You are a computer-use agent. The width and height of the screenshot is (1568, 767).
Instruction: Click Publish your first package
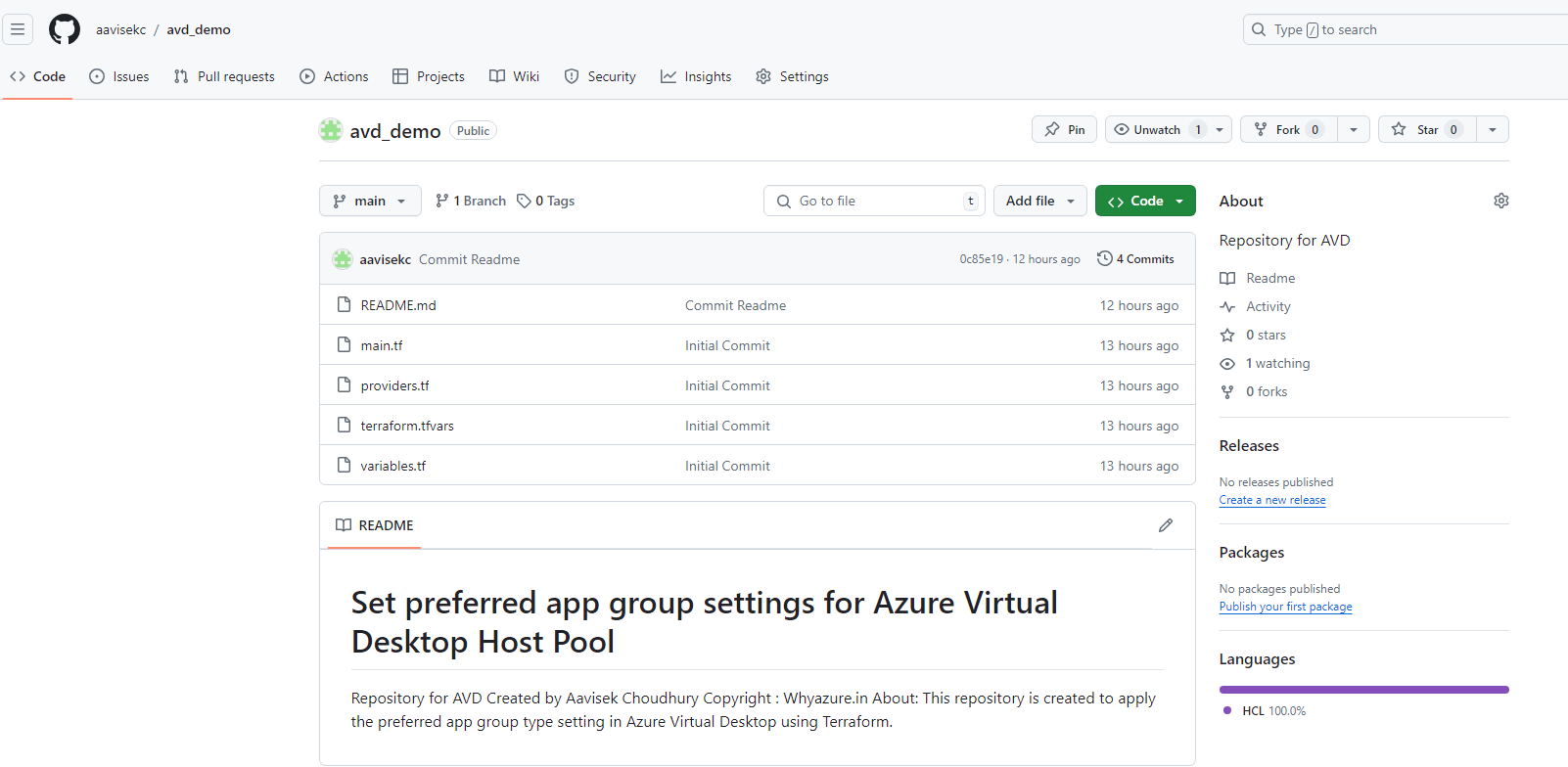pos(1285,607)
